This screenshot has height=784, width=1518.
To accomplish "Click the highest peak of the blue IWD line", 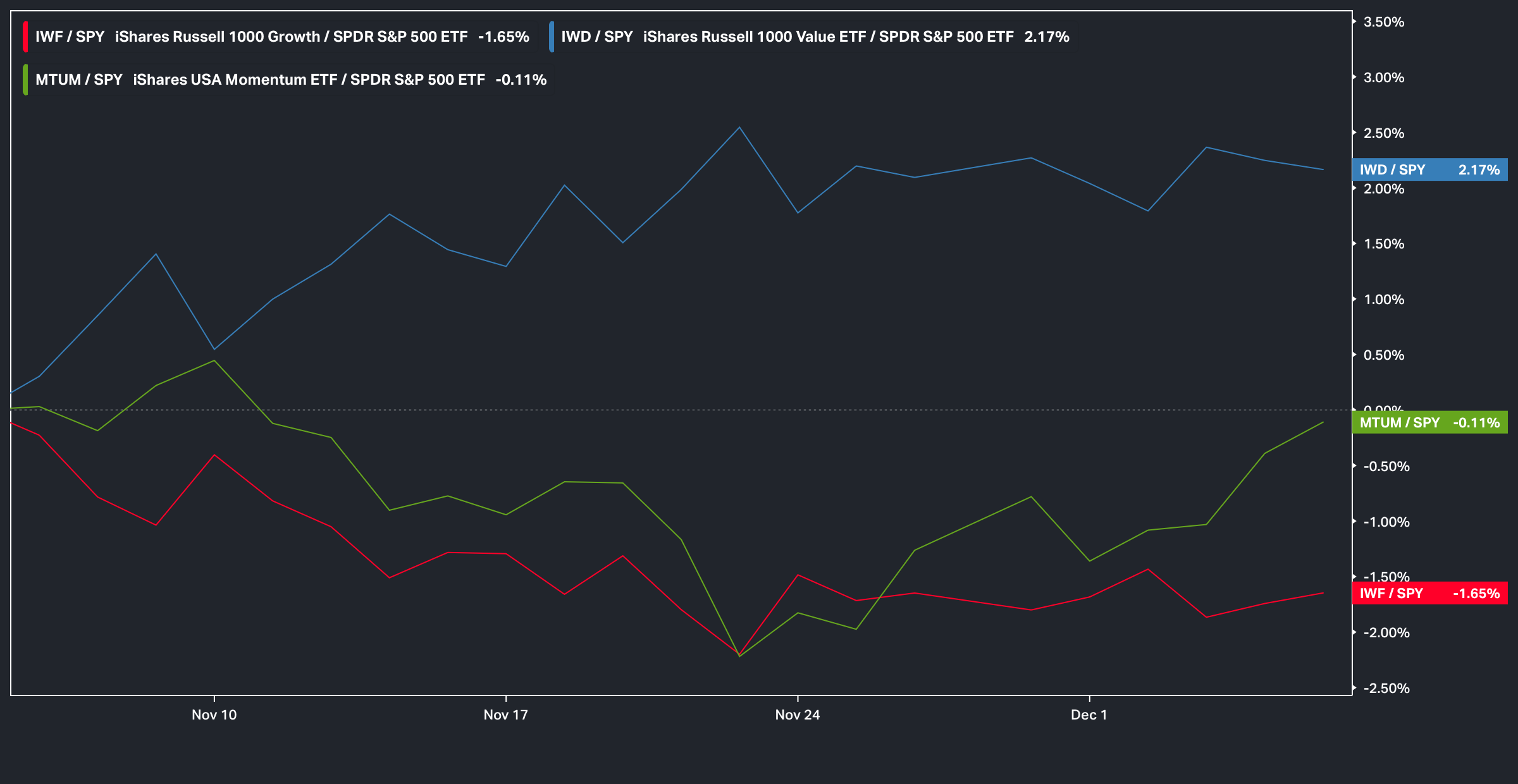I will [739, 128].
